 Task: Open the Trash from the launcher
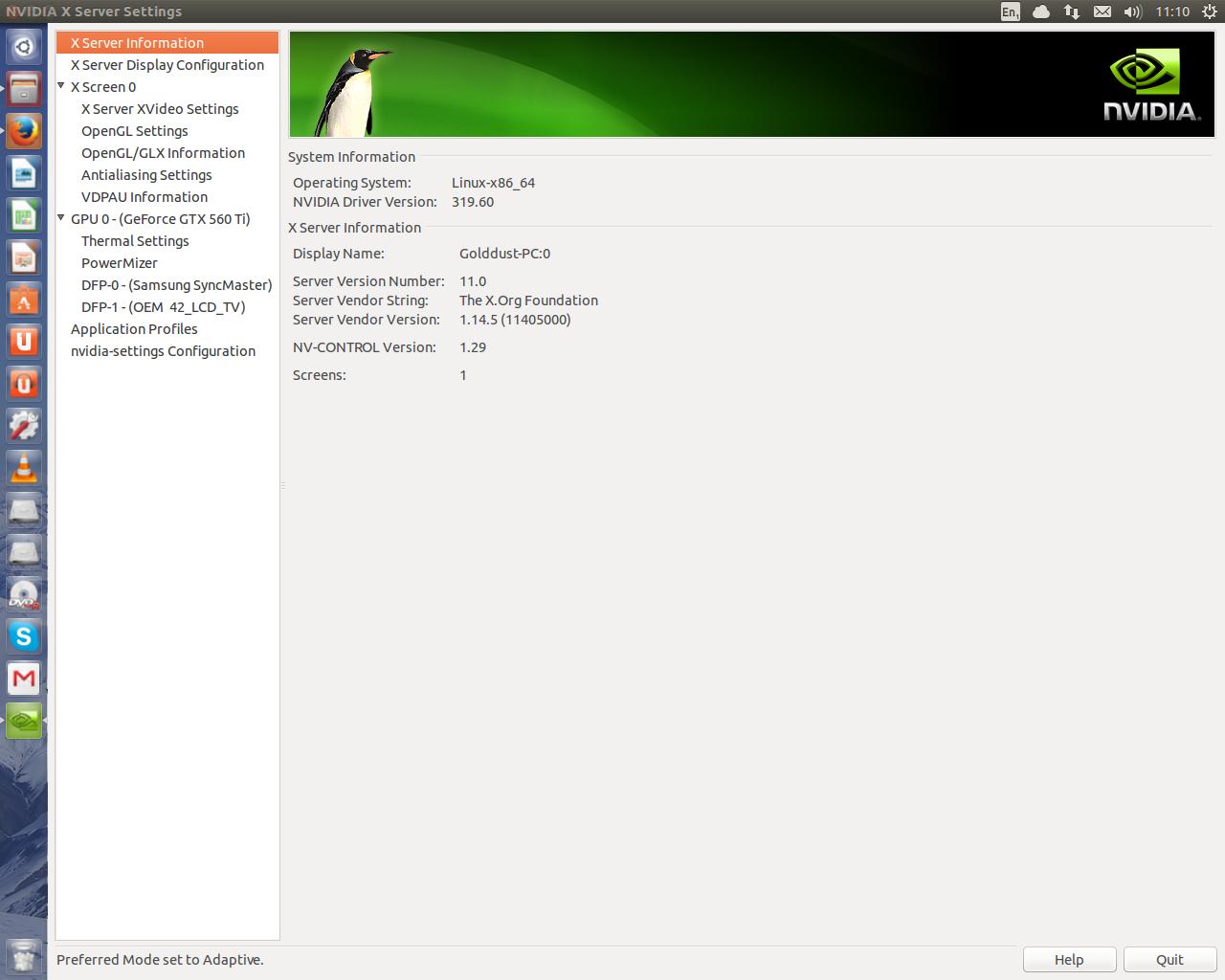point(24,957)
